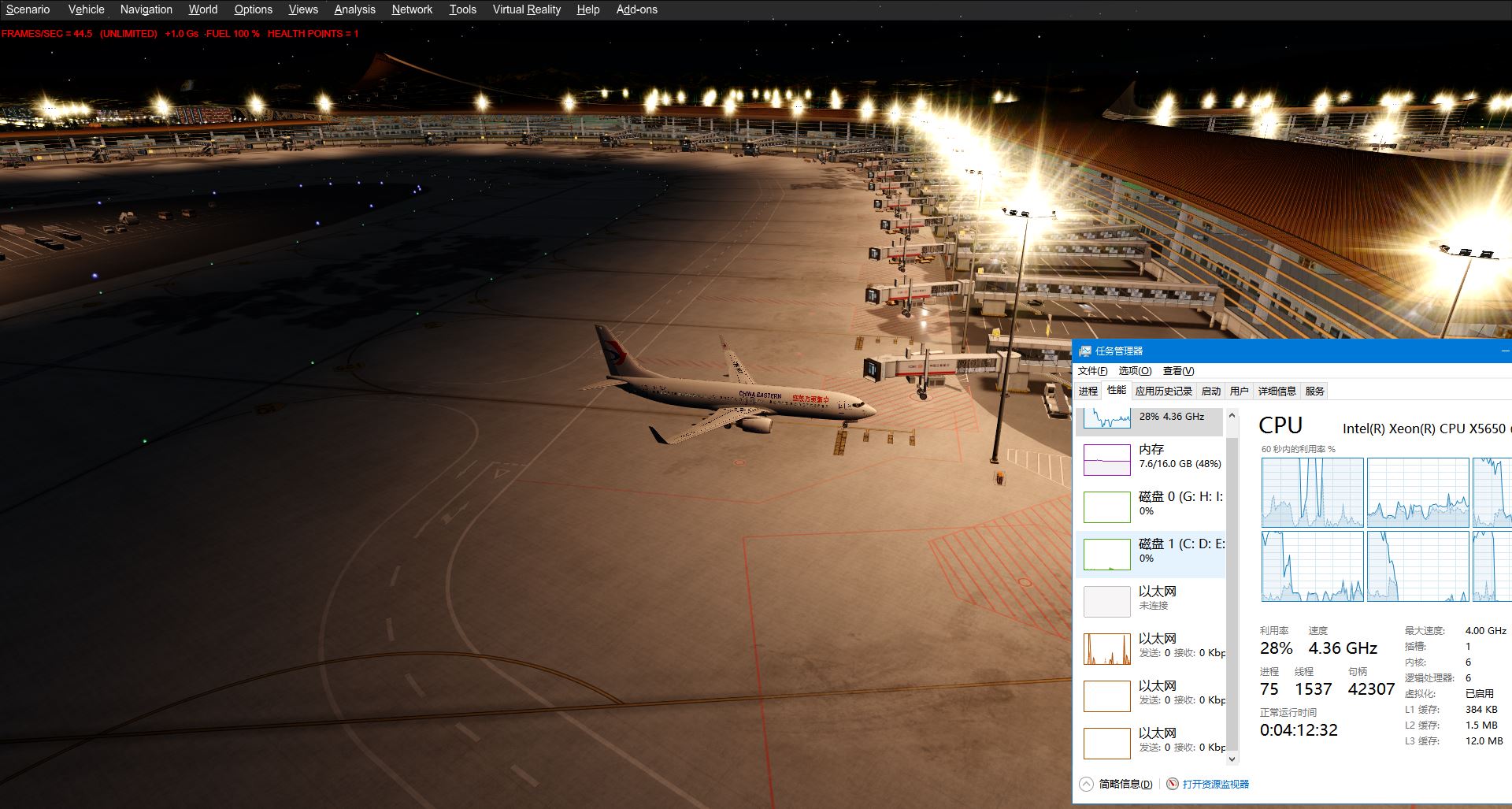The width and height of the screenshot is (1512, 809).
Task: Open the Scenario menu
Action: pos(28,9)
